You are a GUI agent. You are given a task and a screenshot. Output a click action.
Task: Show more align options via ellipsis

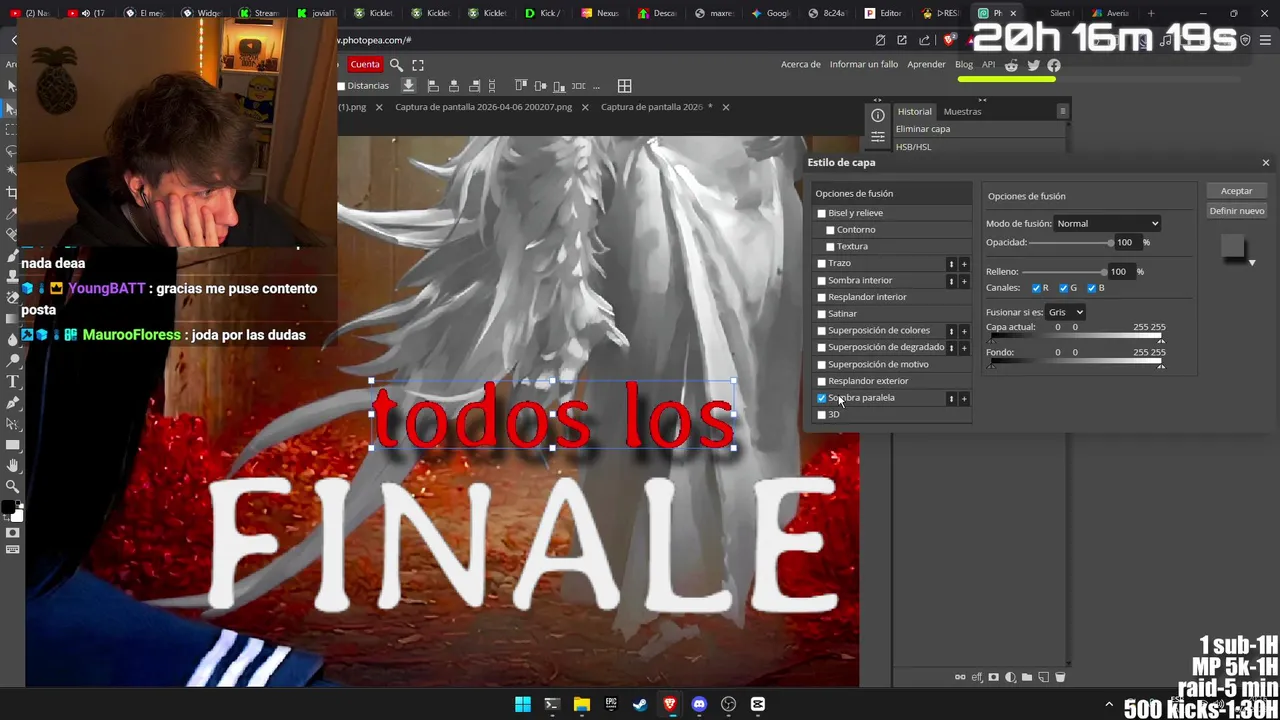(x=597, y=86)
